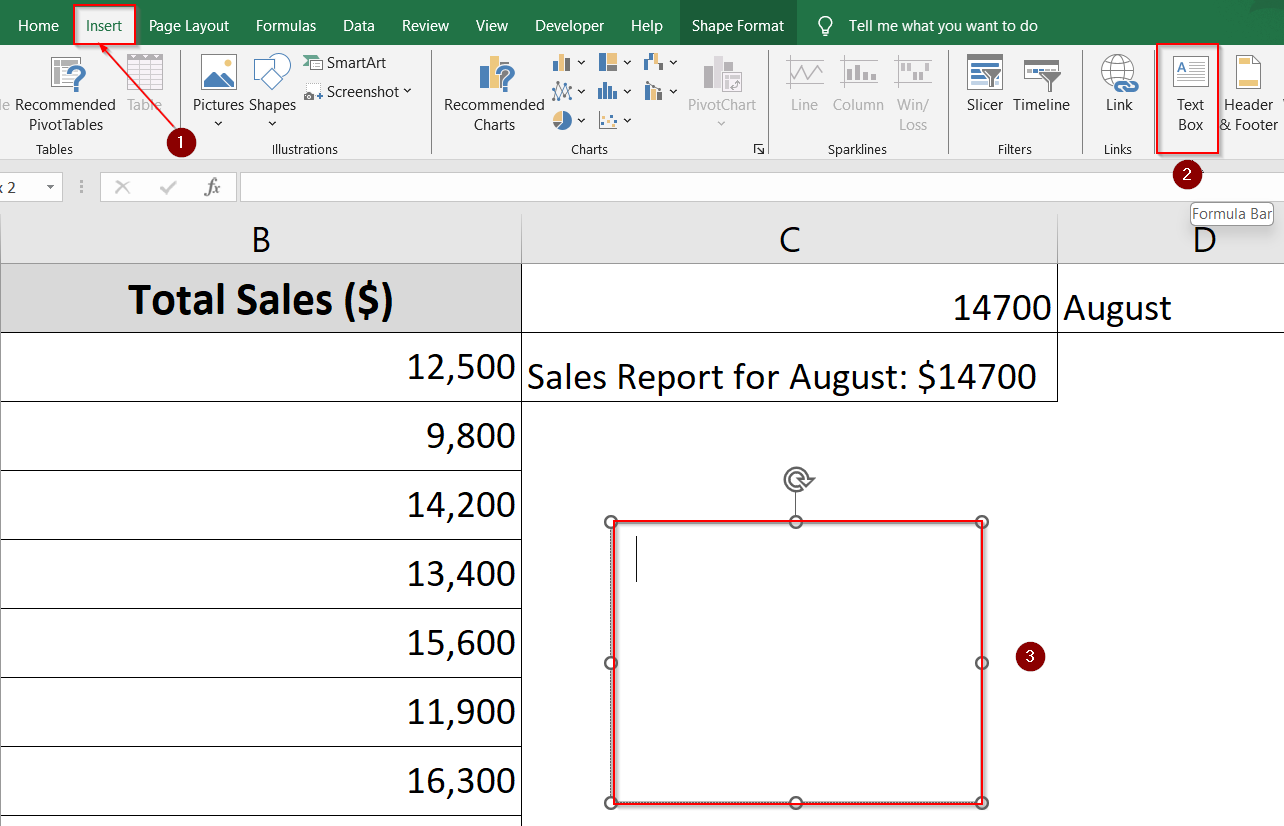Click the Pictures icon

click(x=218, y=73)
